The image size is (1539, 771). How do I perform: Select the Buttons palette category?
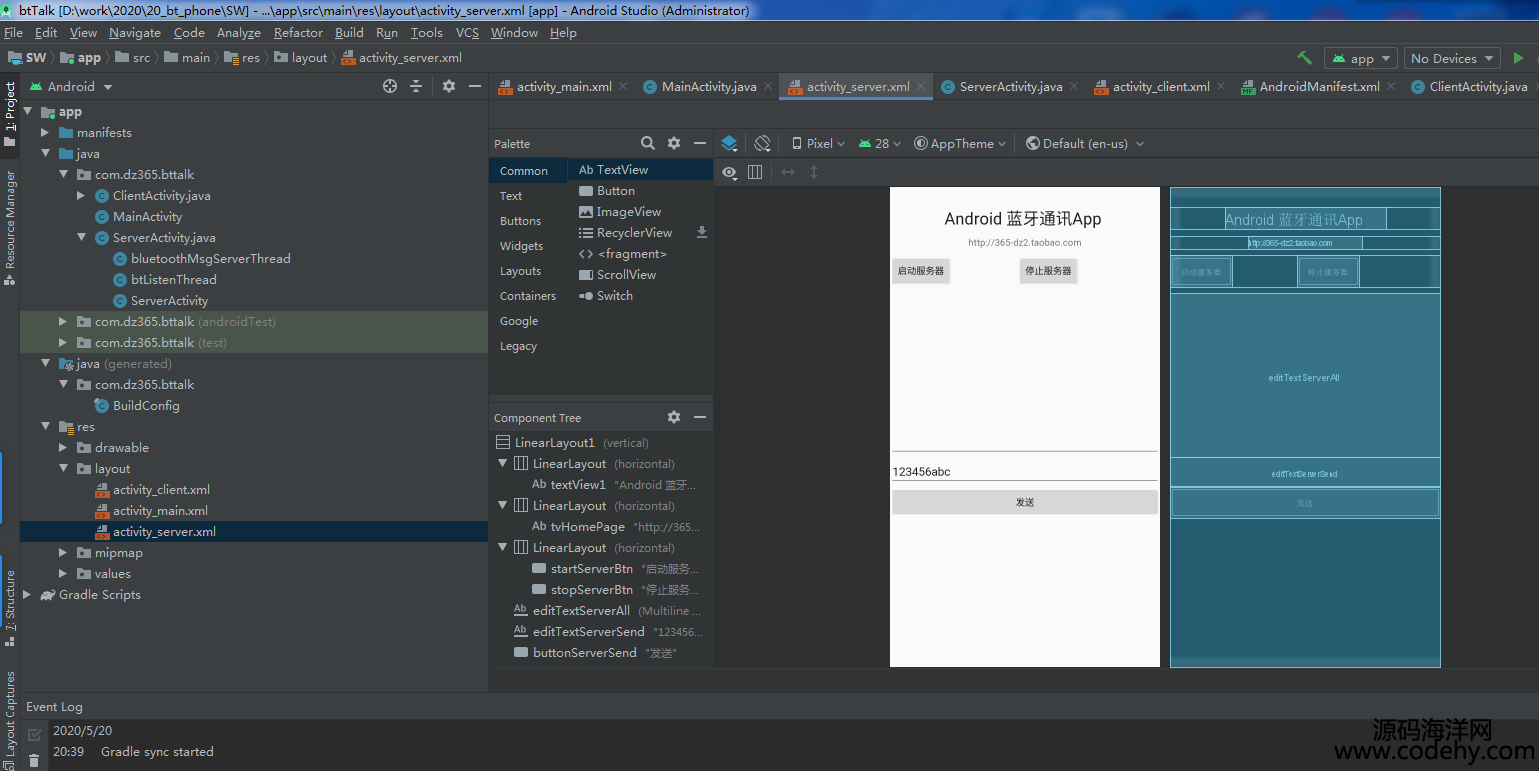pyautogui.click(x=520, y=220)
